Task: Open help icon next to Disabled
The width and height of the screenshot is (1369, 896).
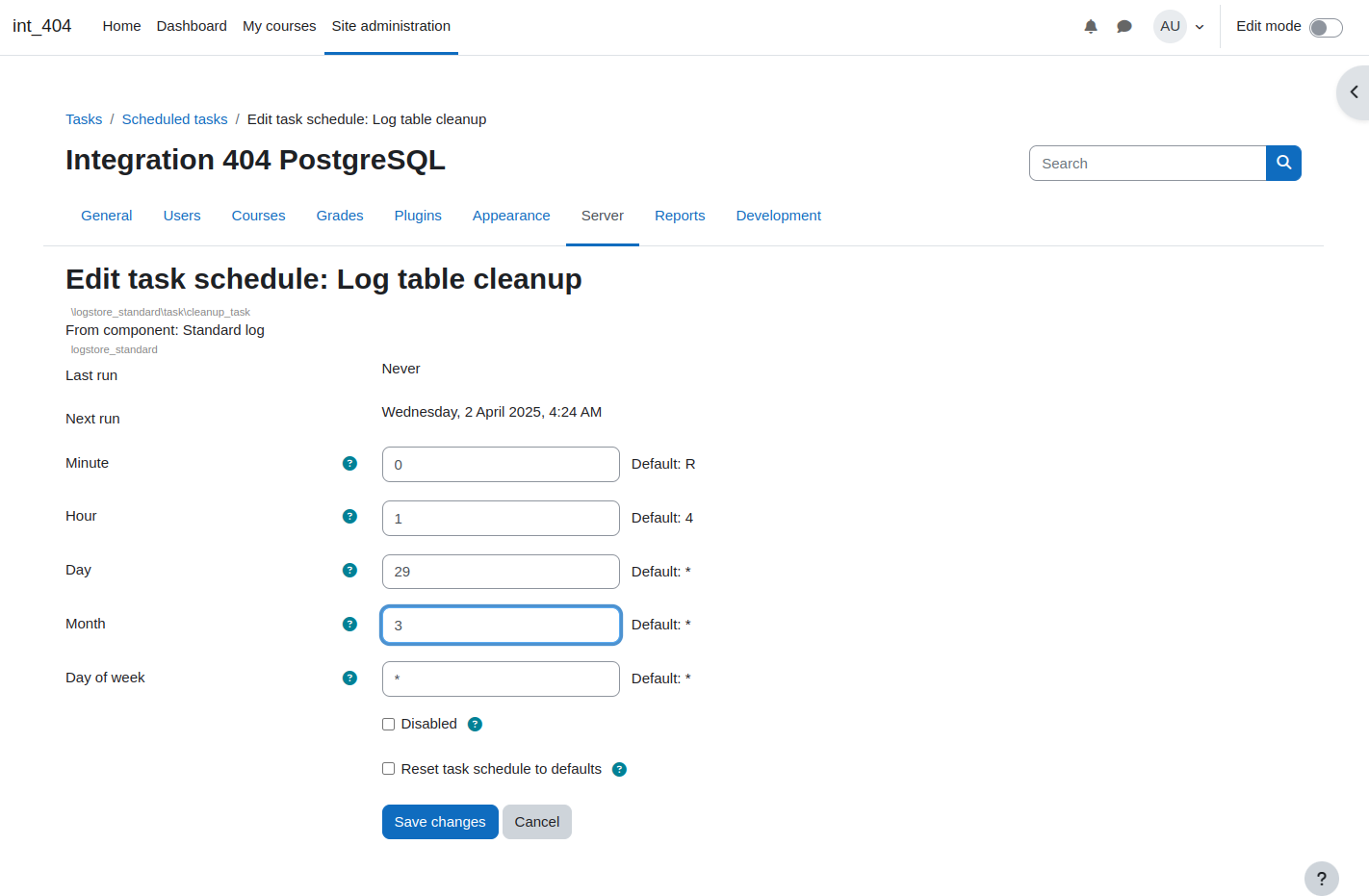Action: pos(475,725)
